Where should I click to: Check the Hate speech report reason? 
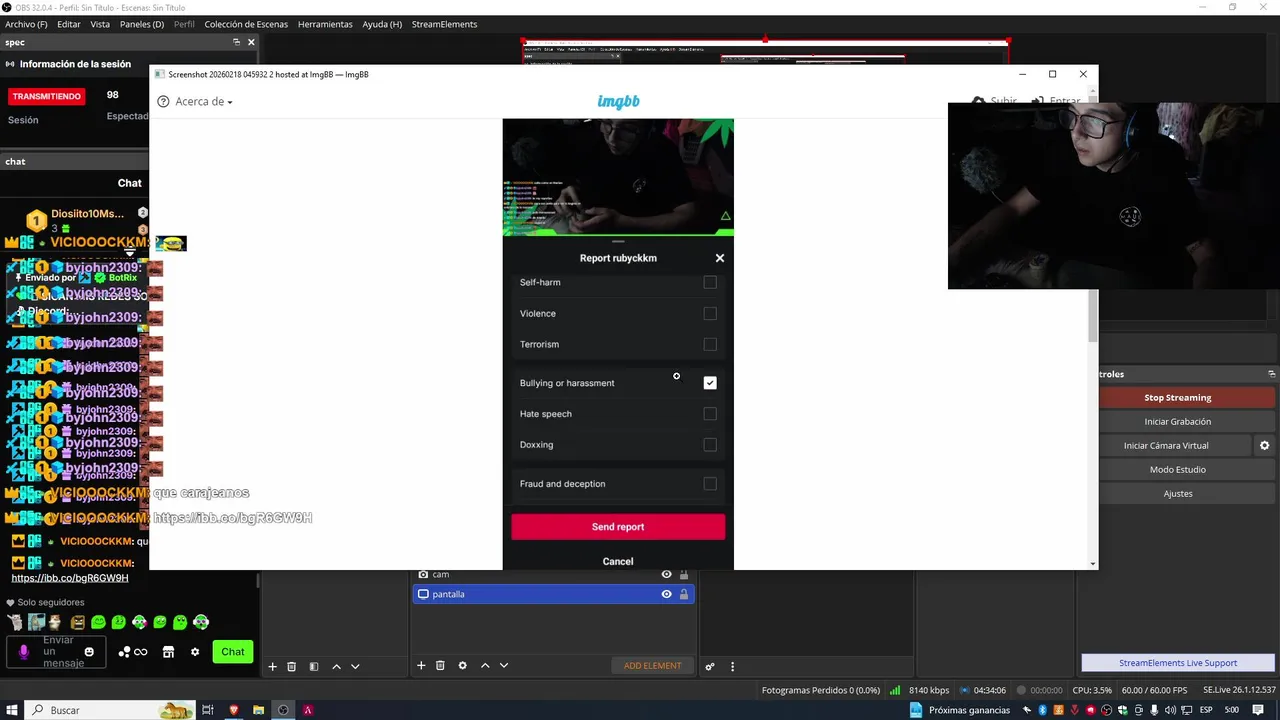click(710, 414)
